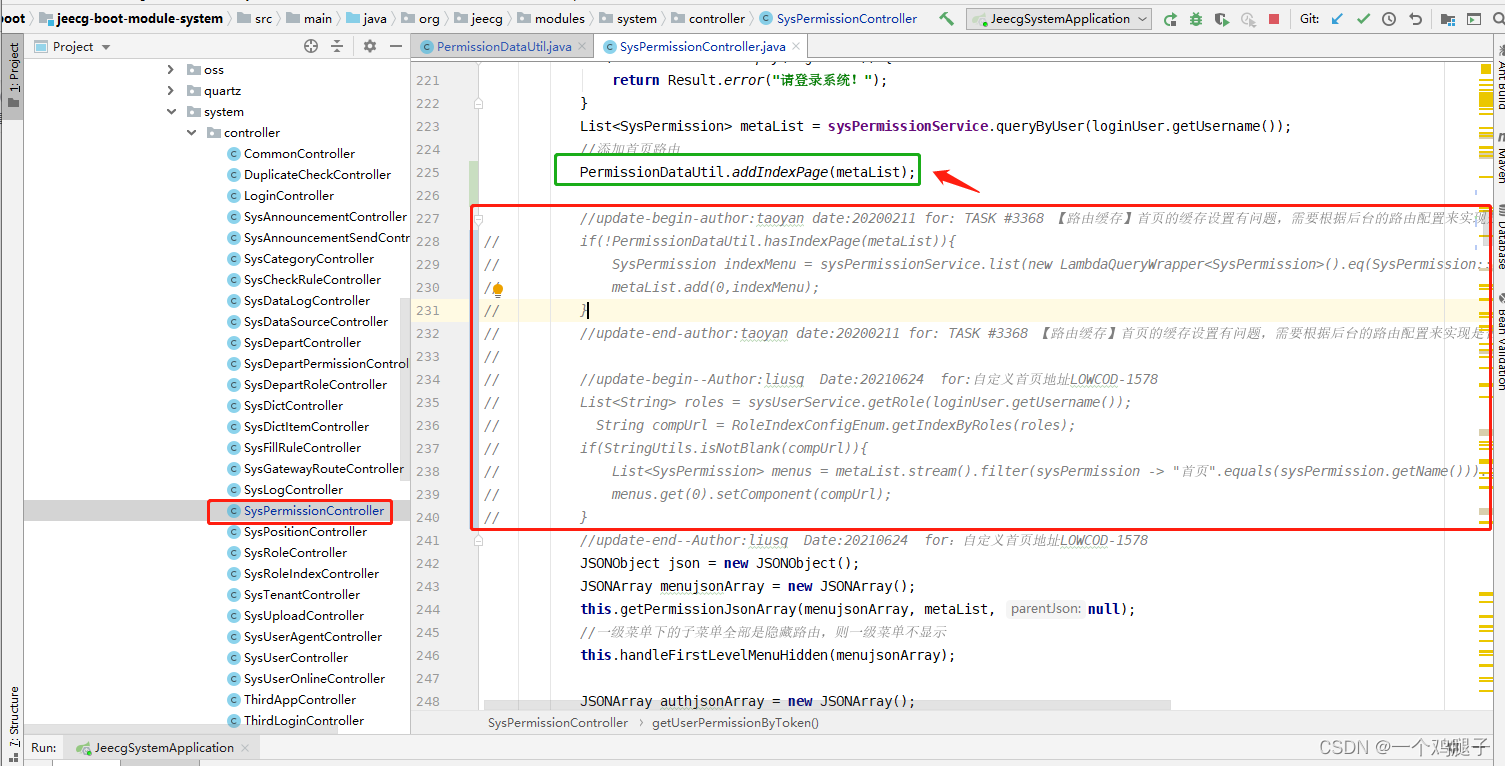
Task: Click the class icon beside SysUserController
Action: [x=234, y=658]
